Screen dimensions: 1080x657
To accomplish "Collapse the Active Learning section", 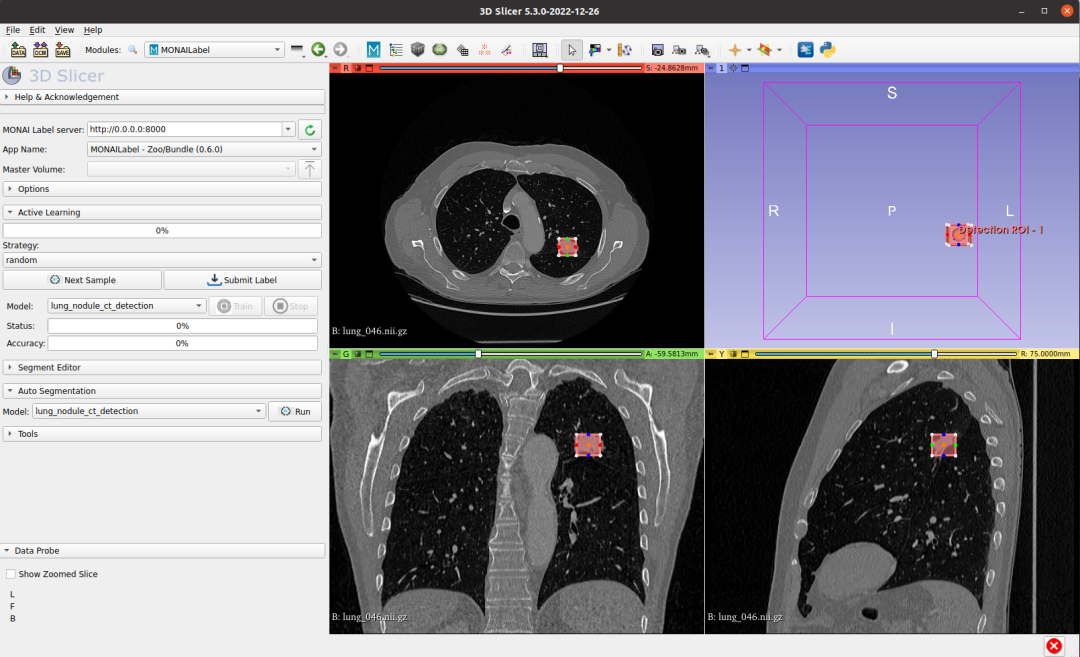I will (x=163, y=212).
